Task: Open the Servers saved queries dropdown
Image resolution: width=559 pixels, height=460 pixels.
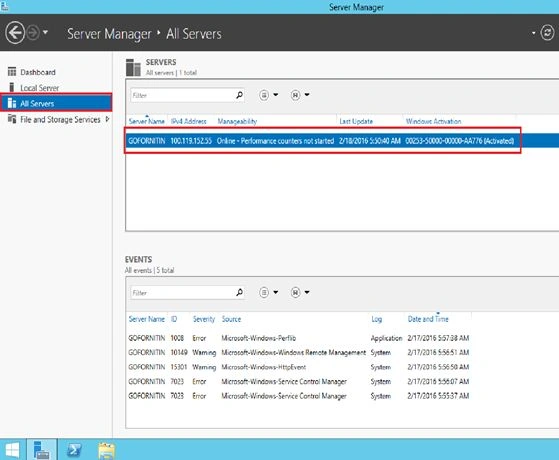Action: tap(300, 95)
